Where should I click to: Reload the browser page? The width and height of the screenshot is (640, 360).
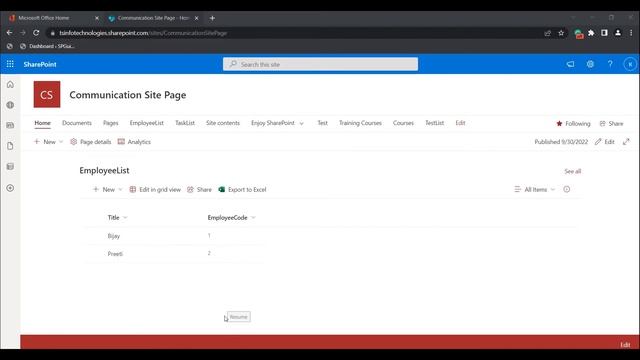[36, 33]
